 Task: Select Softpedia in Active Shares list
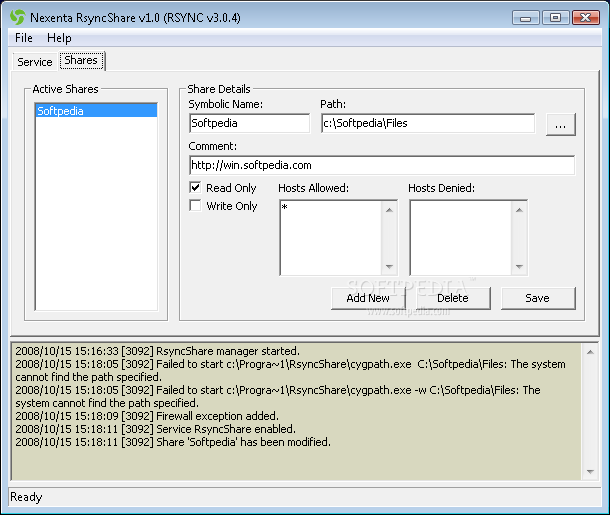click(96, 111)
